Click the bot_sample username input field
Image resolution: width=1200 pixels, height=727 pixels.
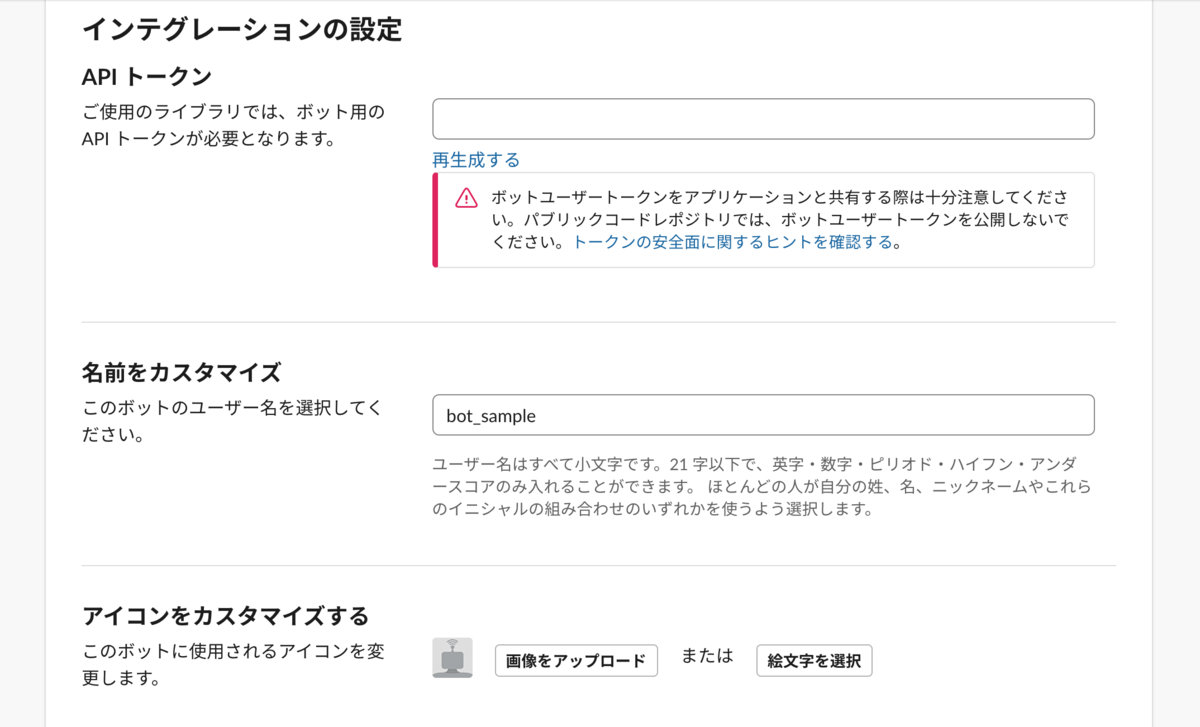click(x=763, y=415)
